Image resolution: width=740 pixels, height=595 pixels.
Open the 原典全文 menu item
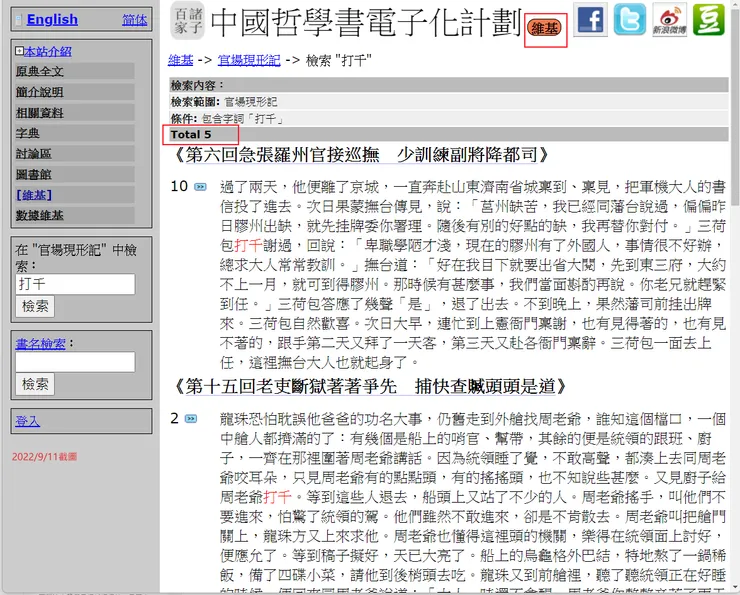(75, 71)
